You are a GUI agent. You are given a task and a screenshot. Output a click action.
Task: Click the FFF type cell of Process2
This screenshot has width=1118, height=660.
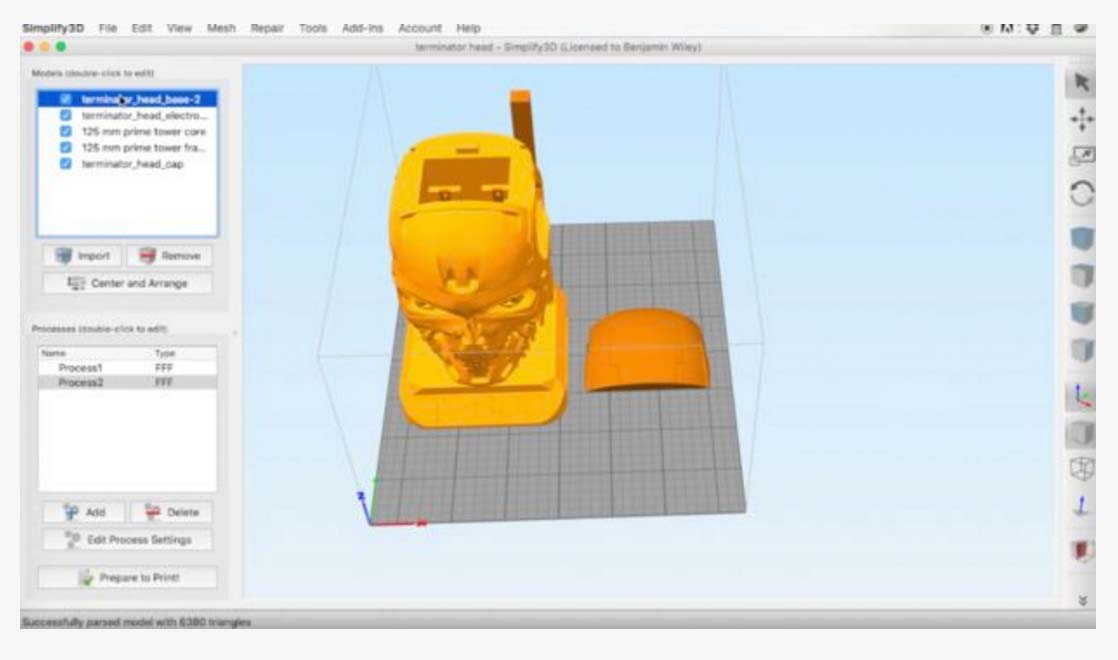pyautogui.click(x=164, y=383)
